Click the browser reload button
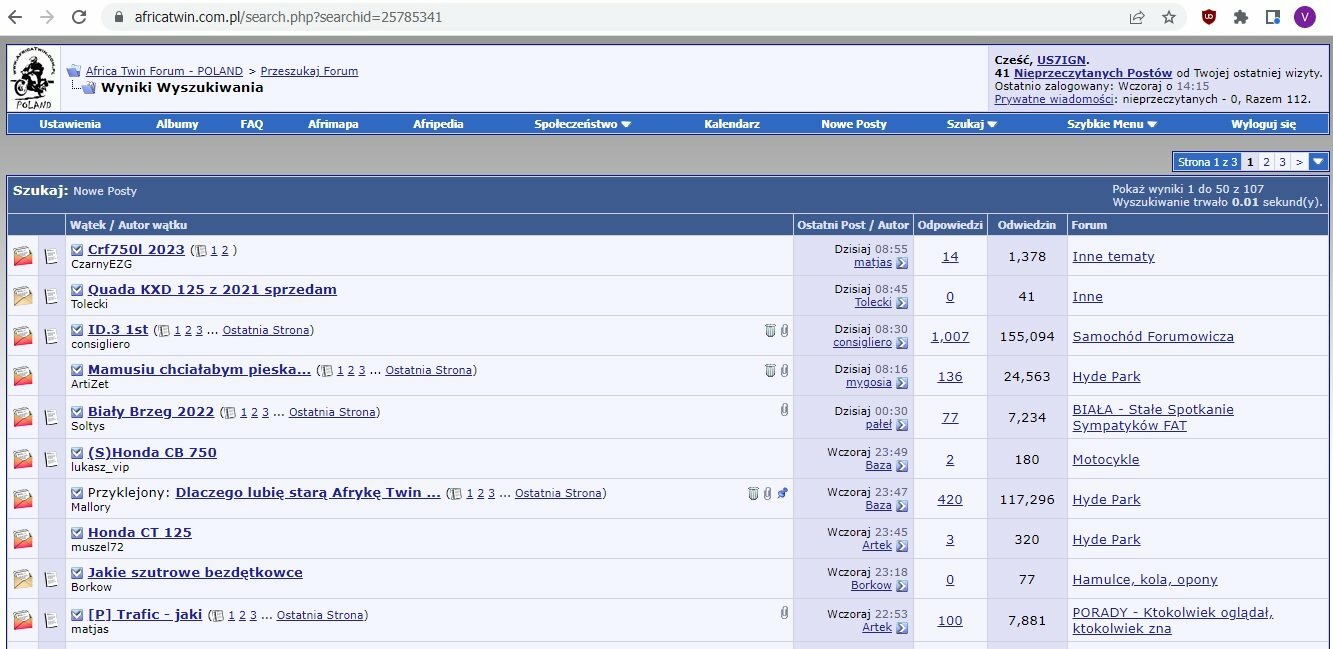This screenshot has width=1333, height=649. (79, 17)
